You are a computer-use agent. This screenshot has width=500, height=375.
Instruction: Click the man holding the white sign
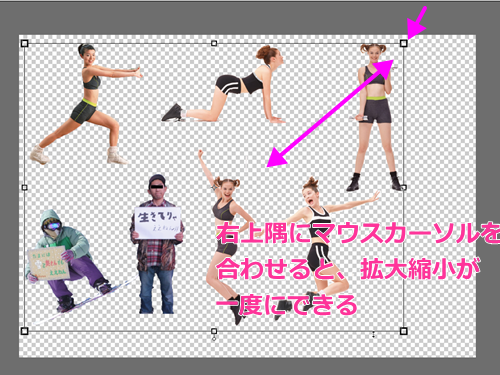point(157,244)
